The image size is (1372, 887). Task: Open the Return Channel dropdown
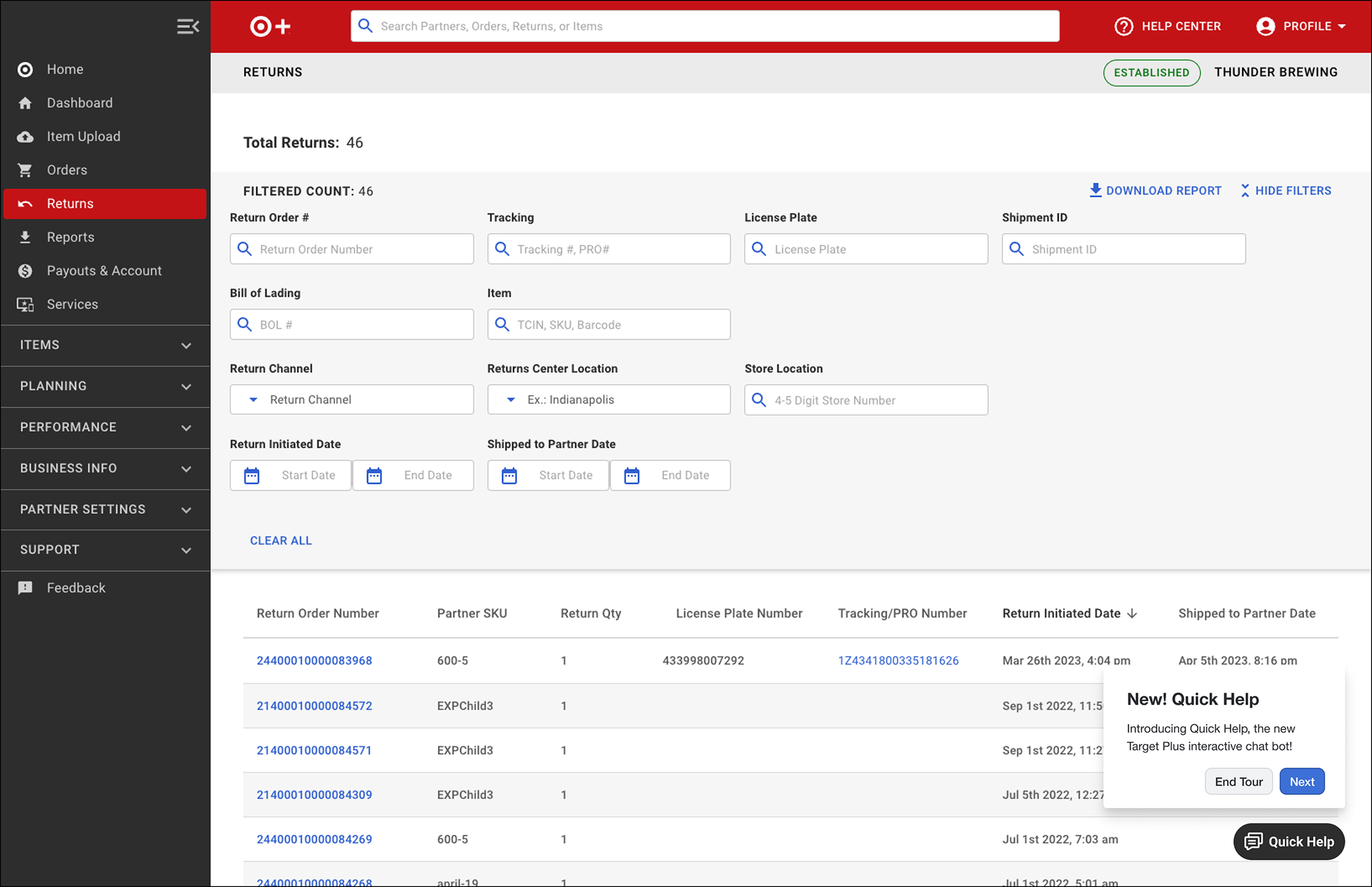pyautogui.click(x=352, y=400)
